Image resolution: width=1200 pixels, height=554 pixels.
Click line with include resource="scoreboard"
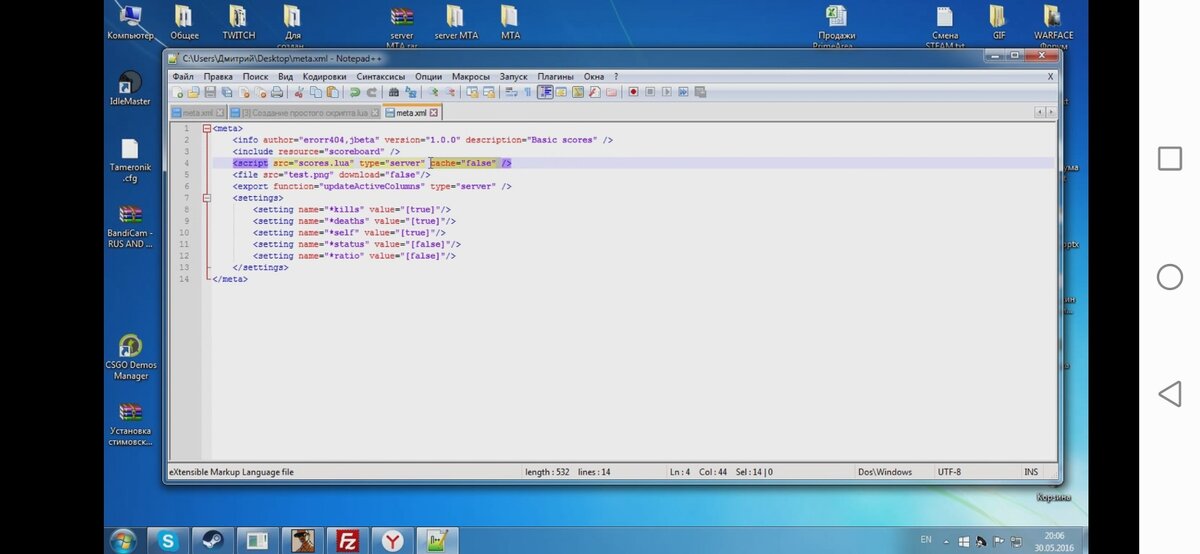(316, 151)
